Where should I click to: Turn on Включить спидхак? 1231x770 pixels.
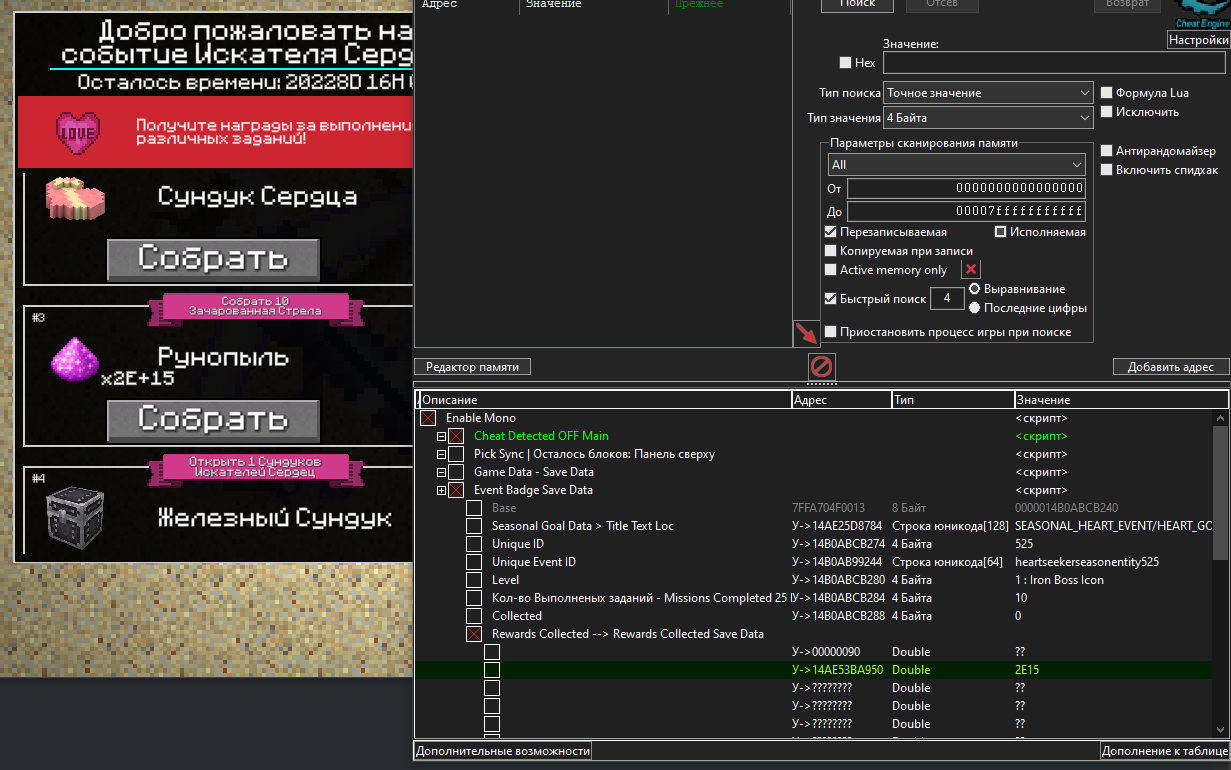tap(1106, 170)
